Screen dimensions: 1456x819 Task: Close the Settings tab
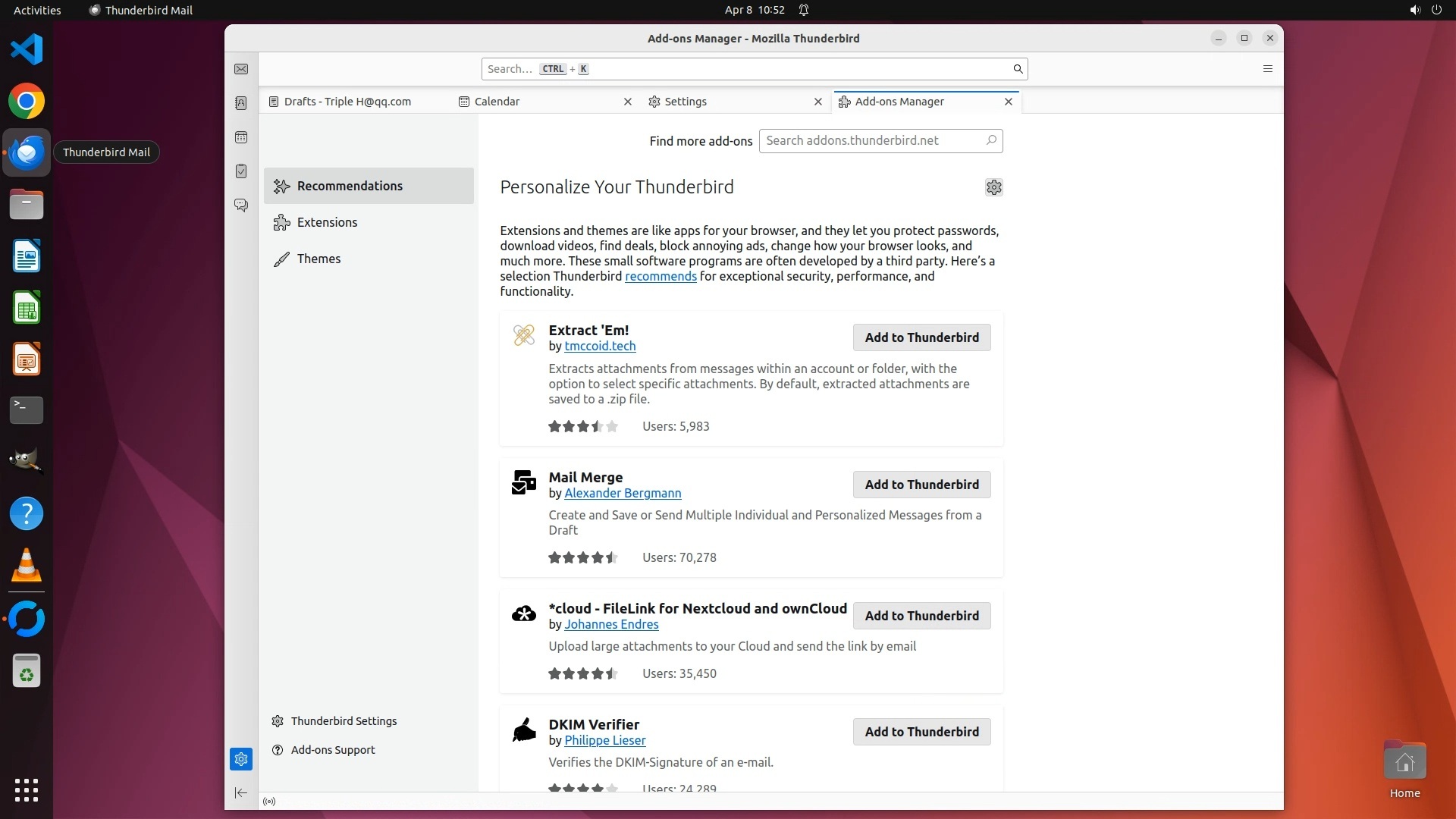817,102
